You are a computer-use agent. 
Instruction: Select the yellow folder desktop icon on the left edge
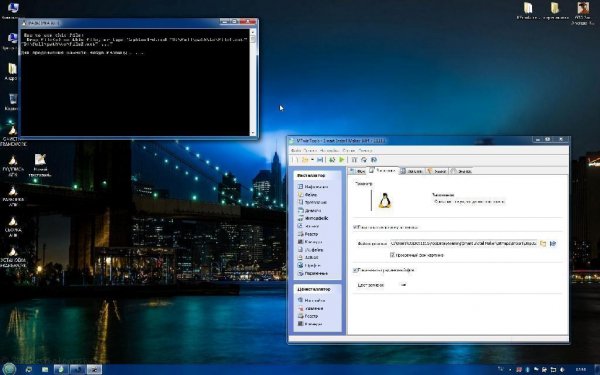(x=12, y=72)
